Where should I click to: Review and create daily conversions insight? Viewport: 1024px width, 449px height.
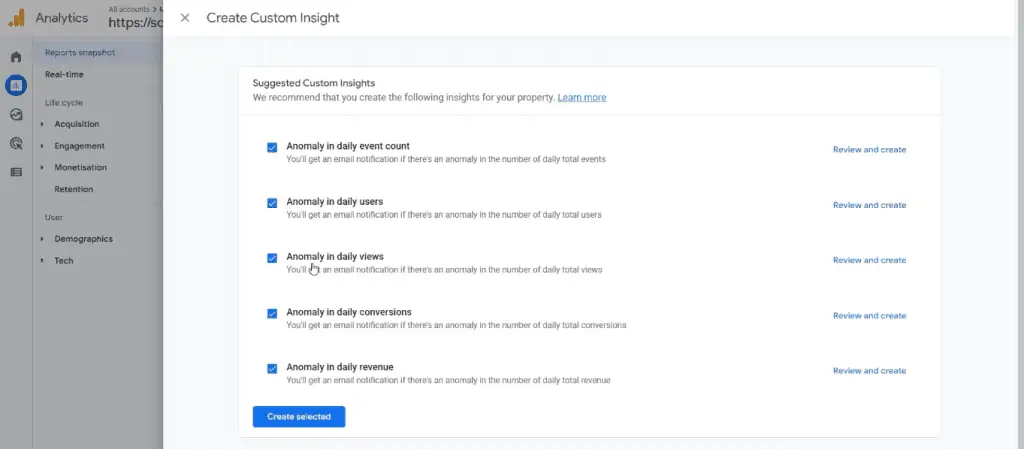click(x=869, y=315)
